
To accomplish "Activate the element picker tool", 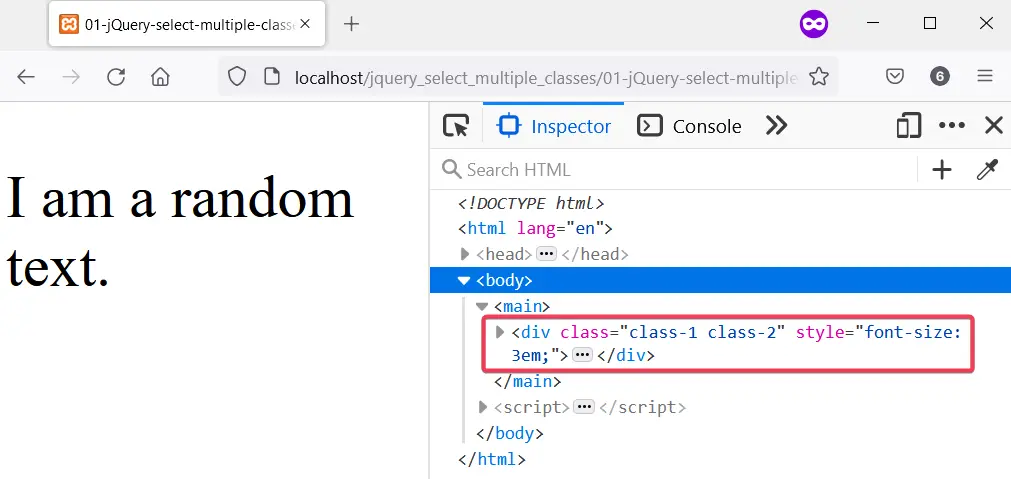I will (x=456, y=126).
